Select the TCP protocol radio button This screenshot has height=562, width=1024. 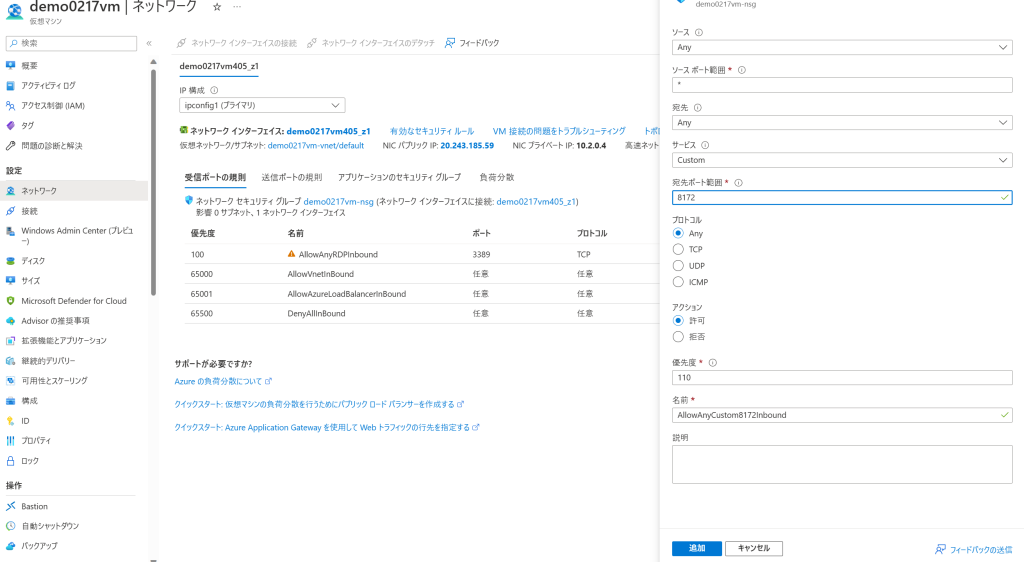click(678, 249)
